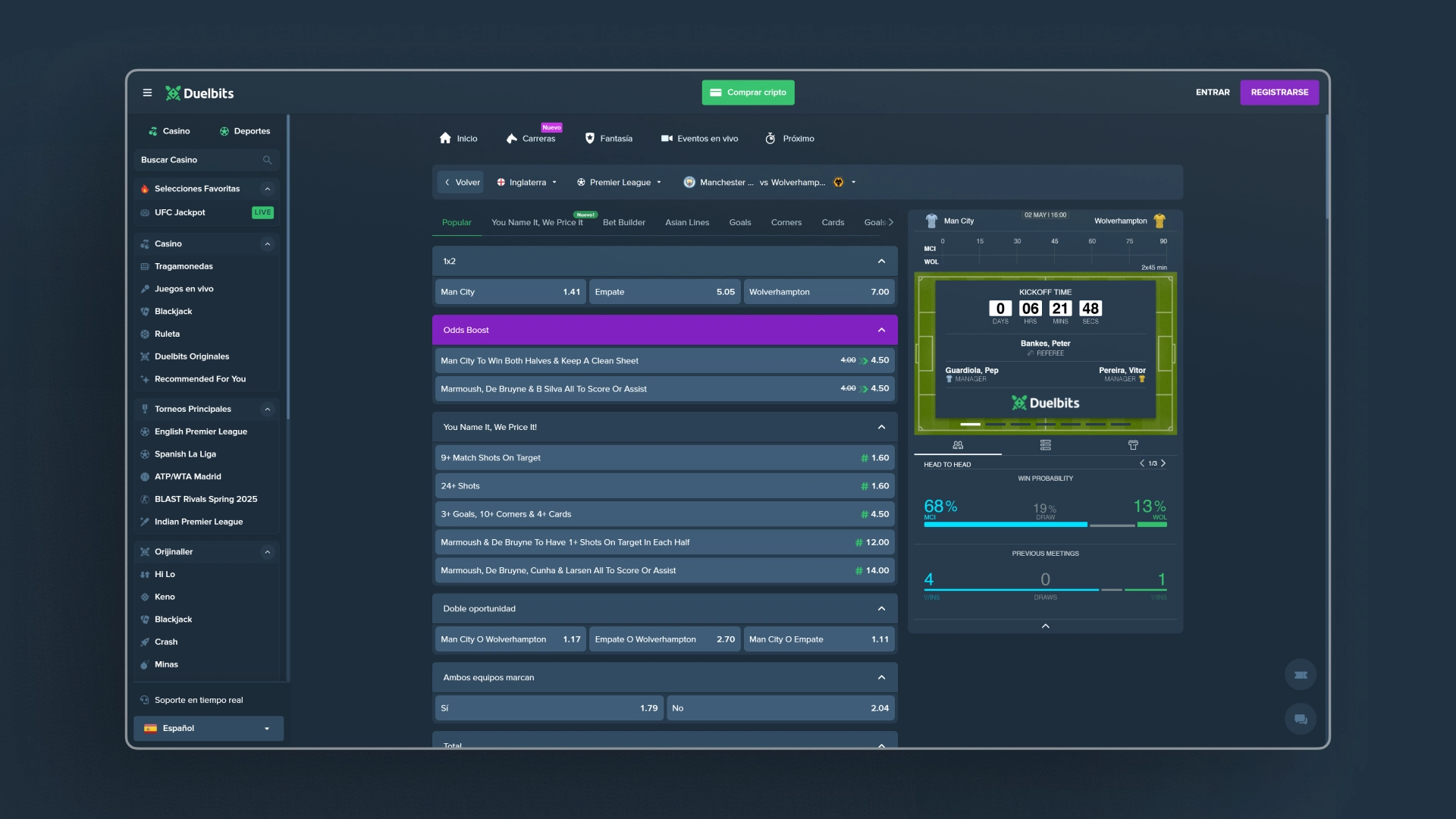
Task: Click the Man City shirt icon
Action: (932, 221)
